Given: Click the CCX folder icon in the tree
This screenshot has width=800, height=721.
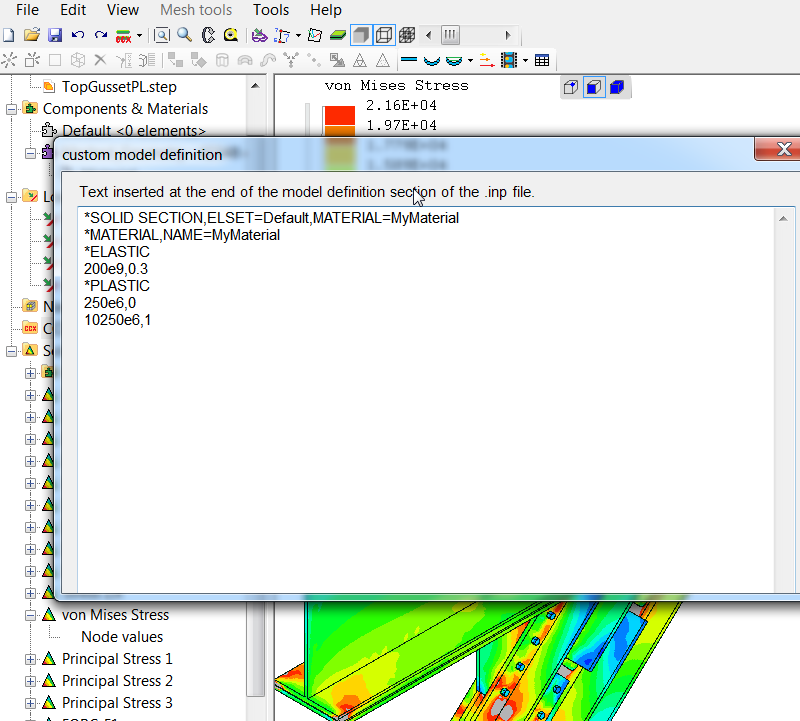Looking at the screenshot, I should pyautogui.click(x=31, y=328).
